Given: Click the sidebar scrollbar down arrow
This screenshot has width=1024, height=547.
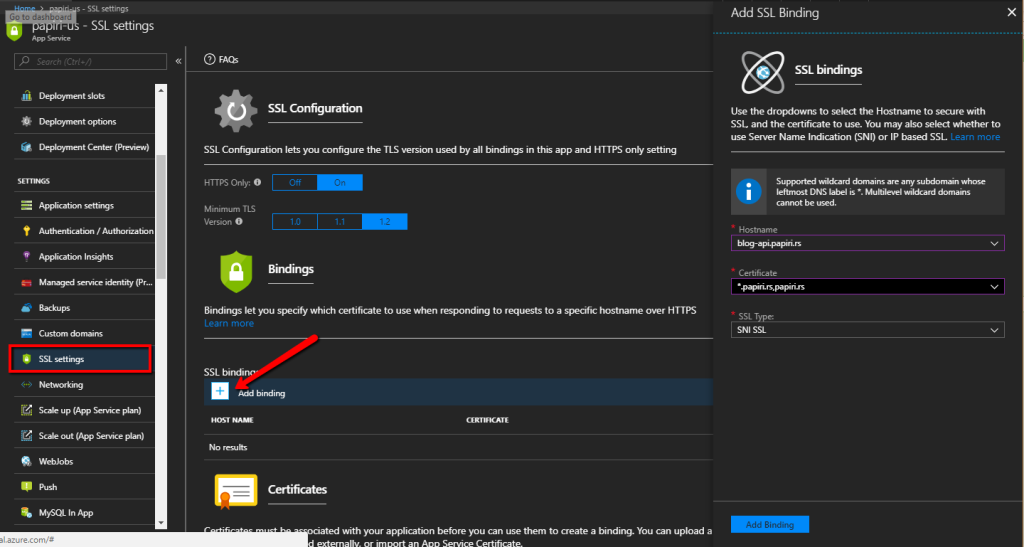Looking at the screenshot, I should click(x=161, y=523).
